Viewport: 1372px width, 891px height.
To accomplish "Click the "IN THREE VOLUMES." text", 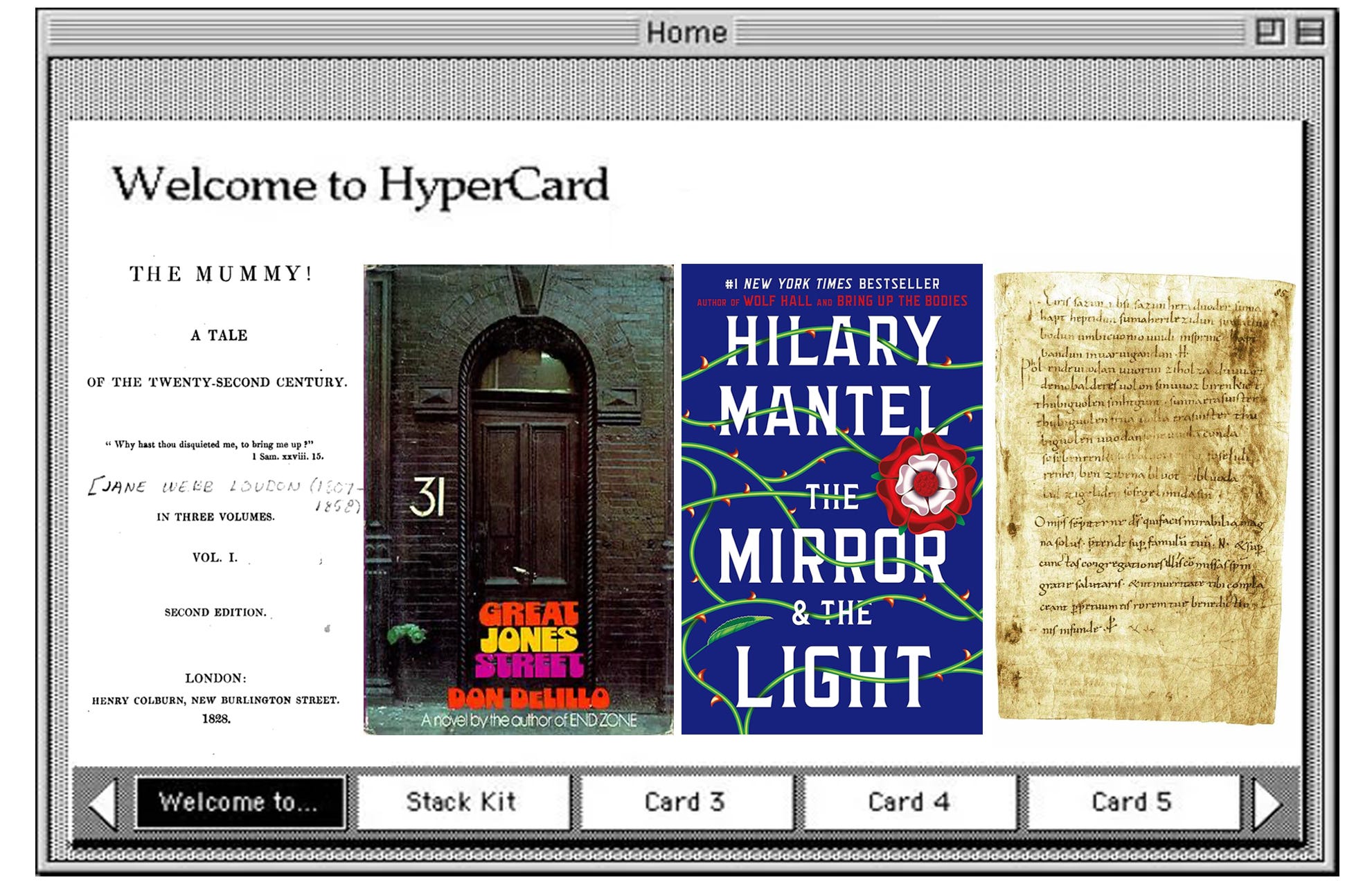I will (216, 516).
